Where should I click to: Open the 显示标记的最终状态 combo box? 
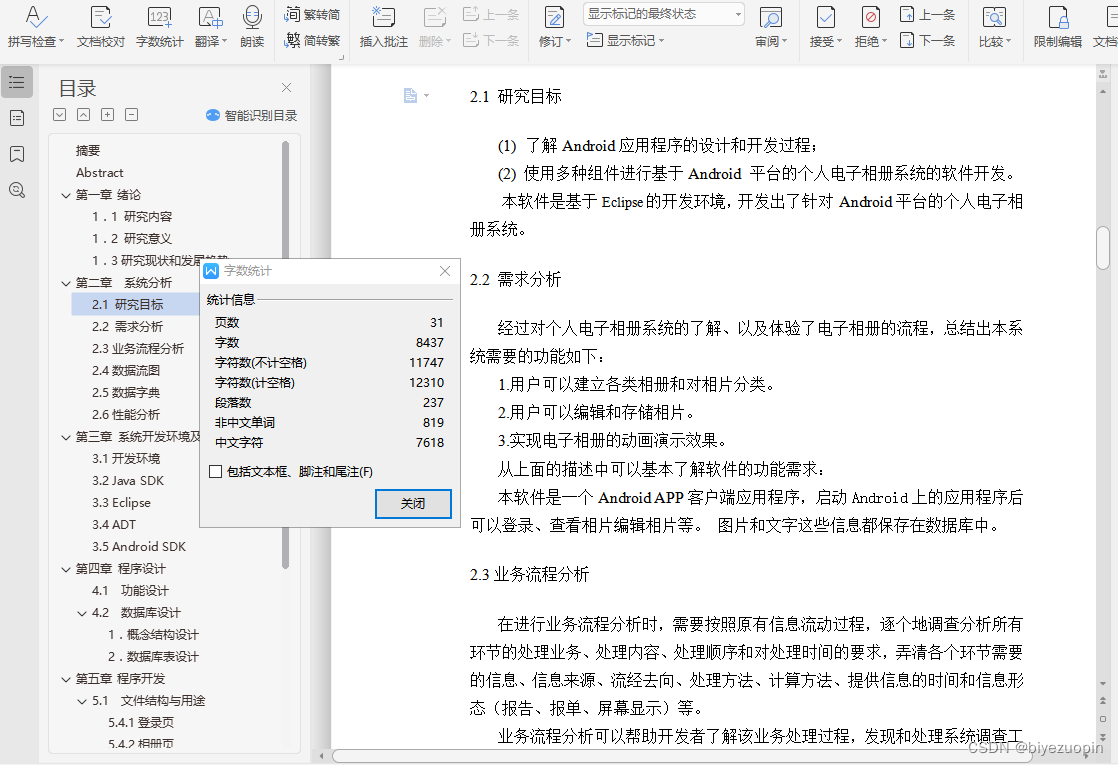coord(664,14)
